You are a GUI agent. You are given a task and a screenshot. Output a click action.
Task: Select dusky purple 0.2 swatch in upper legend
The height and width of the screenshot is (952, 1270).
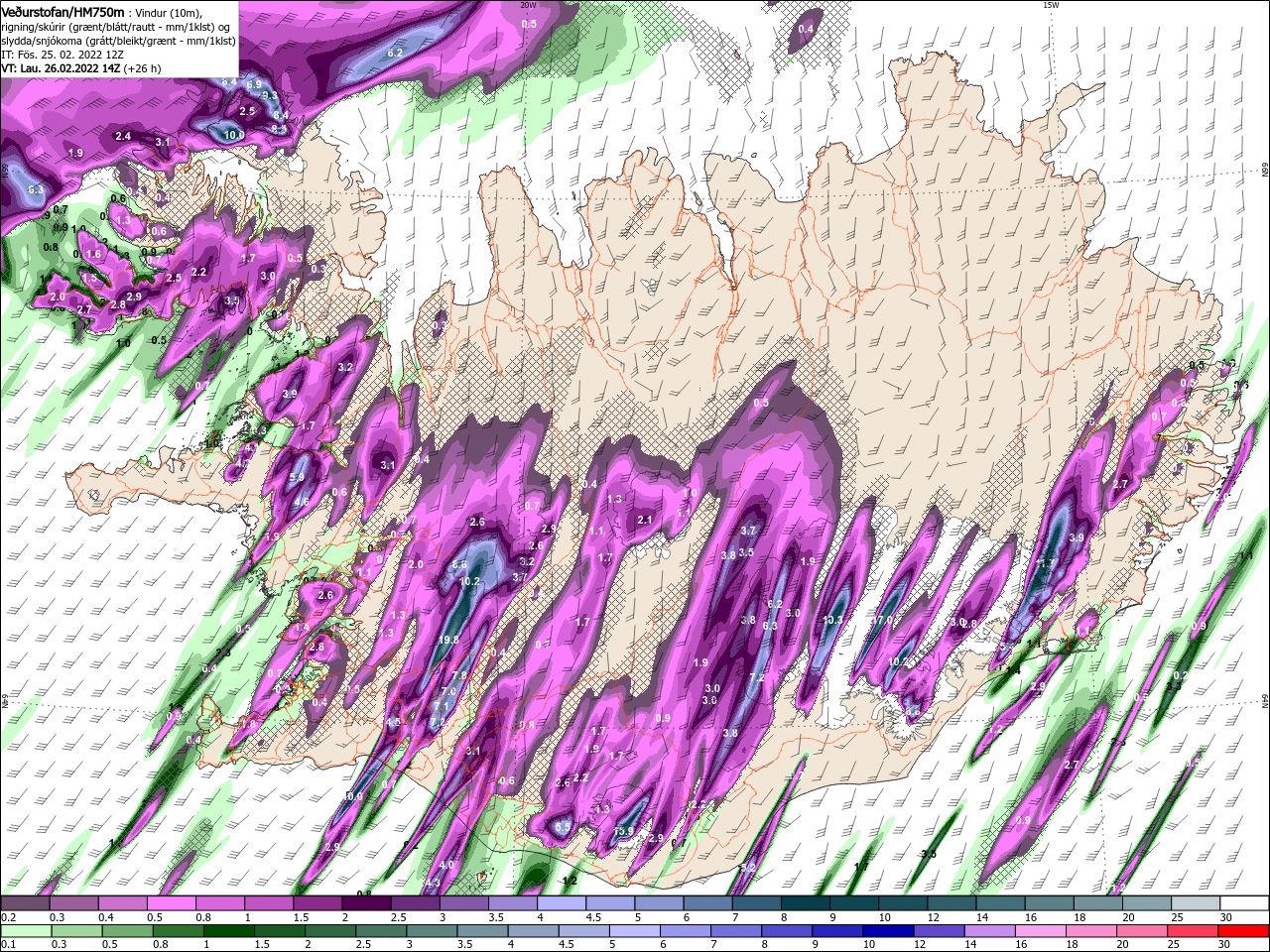pos(25,903)
